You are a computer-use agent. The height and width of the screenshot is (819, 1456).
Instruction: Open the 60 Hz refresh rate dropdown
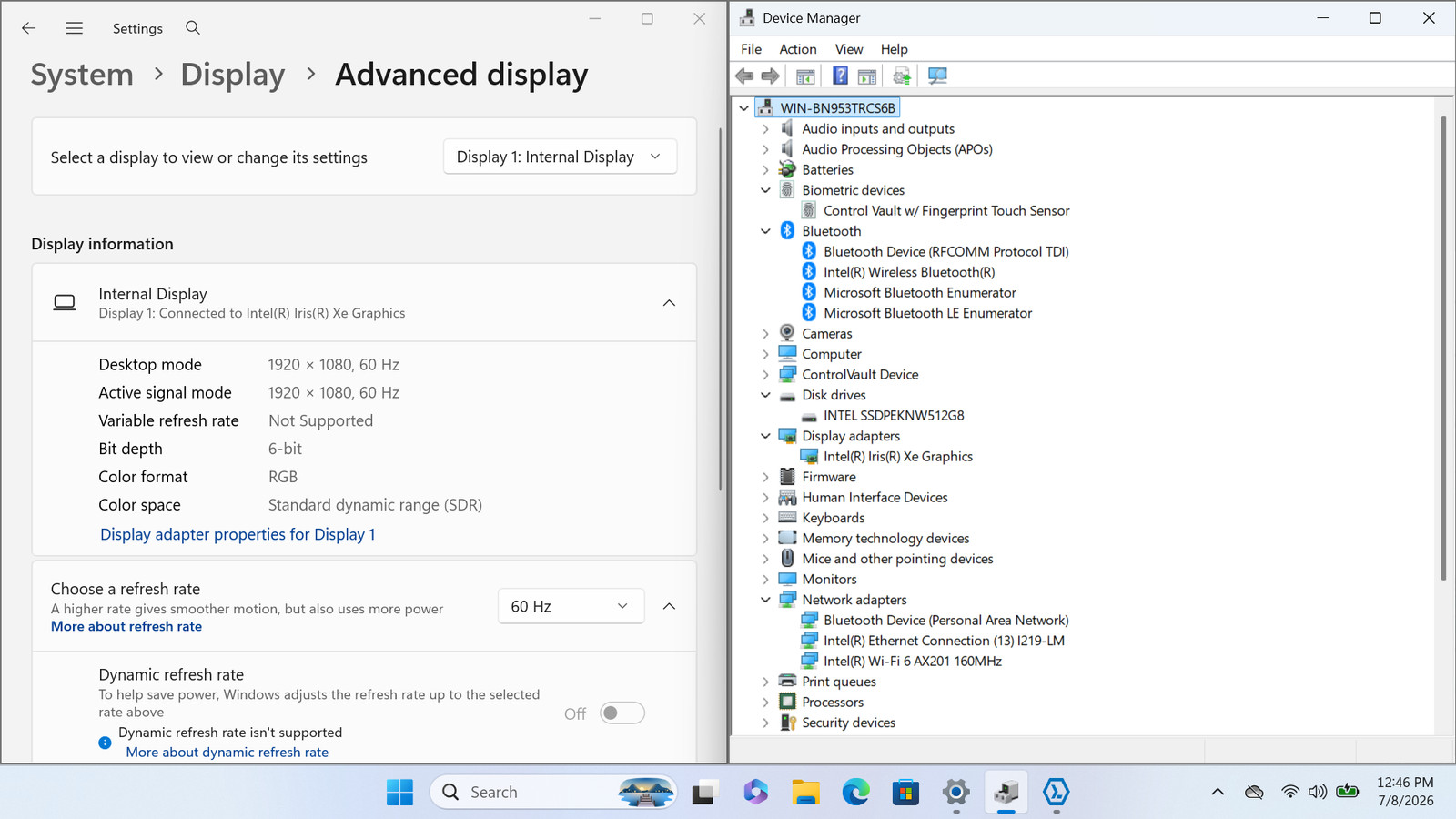(x=571, y=606)
